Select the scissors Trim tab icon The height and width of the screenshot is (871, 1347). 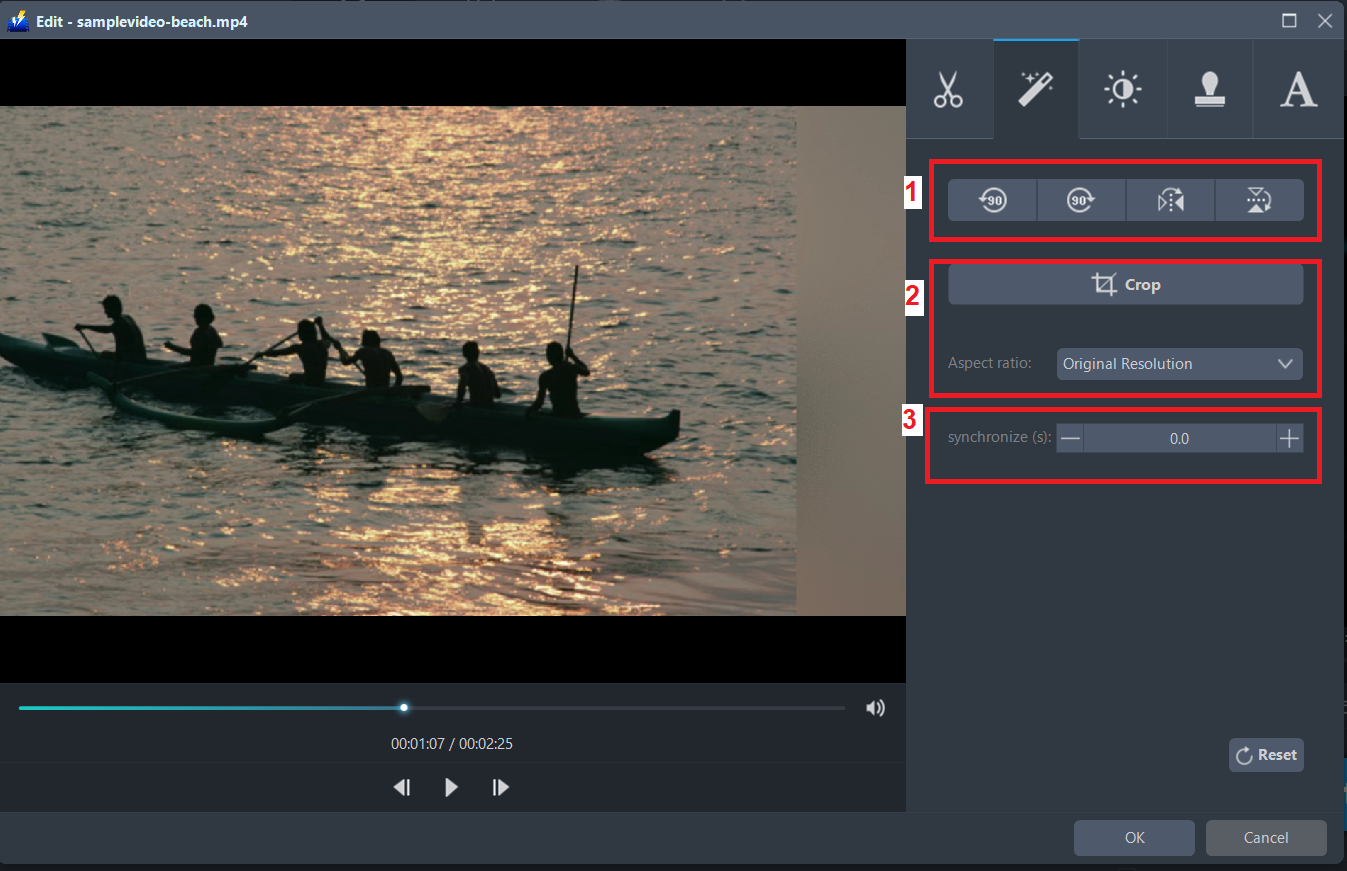[x=948, y=89]
